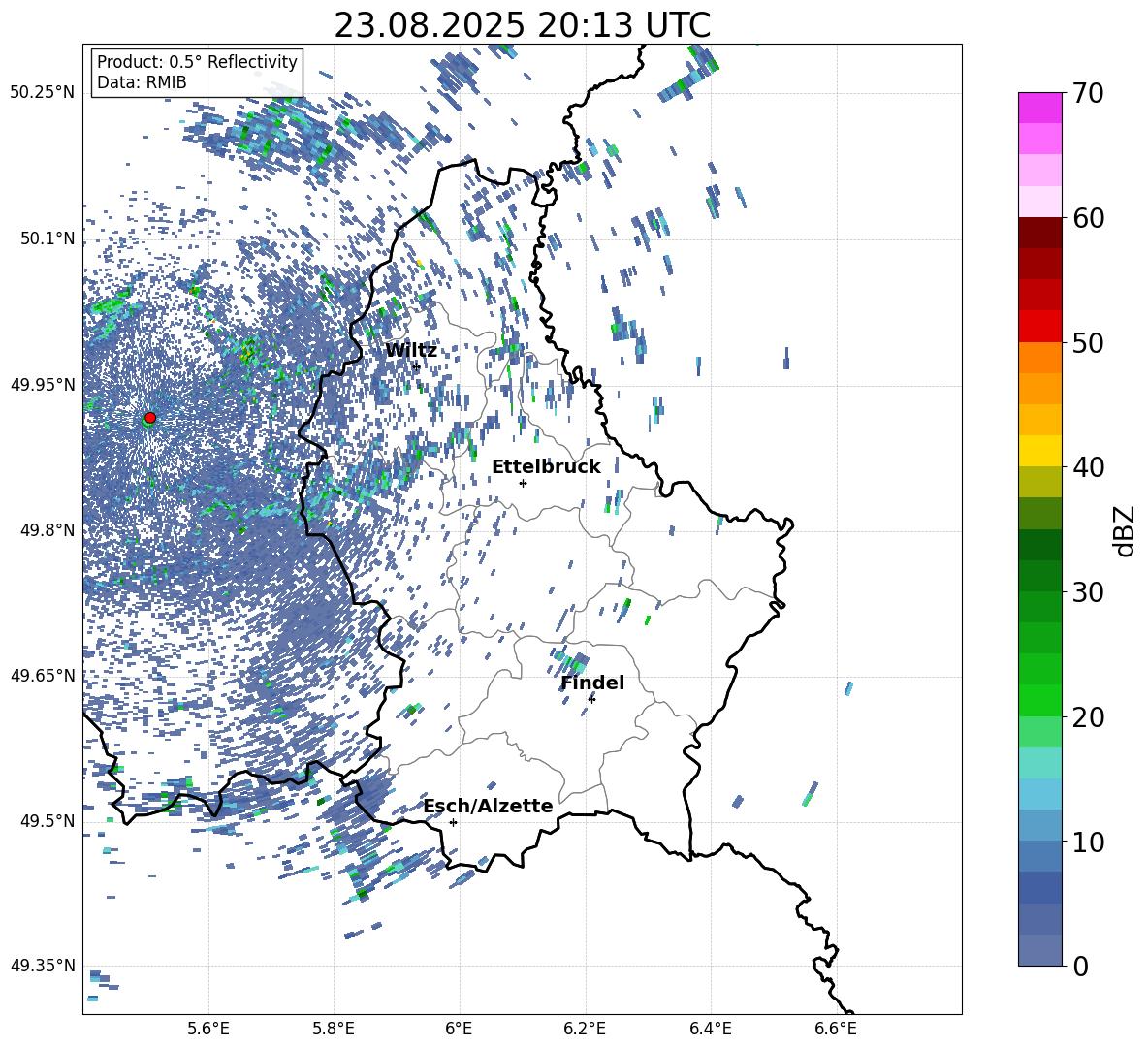Click the 30 label on the colorbar

(1087, 591)
